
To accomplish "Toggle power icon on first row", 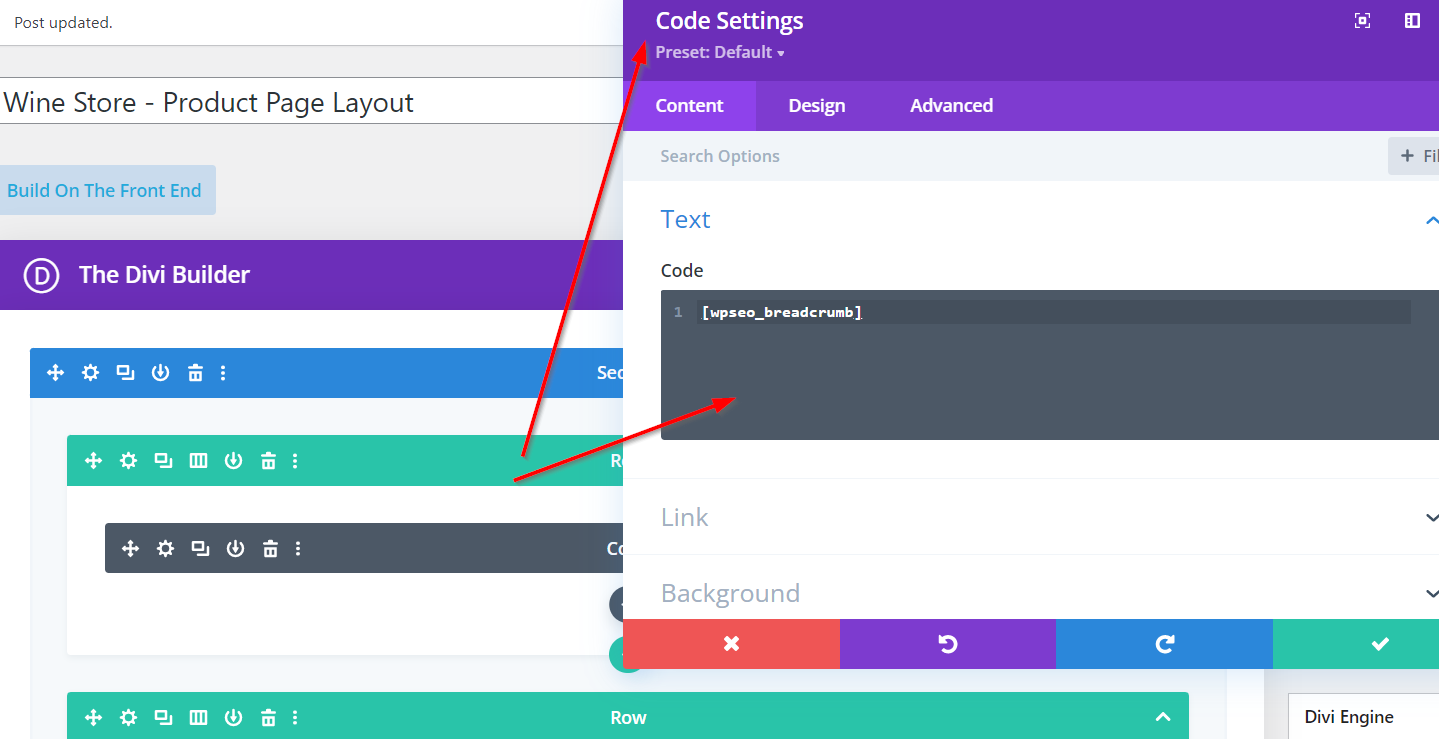I will tap(233, 461).
